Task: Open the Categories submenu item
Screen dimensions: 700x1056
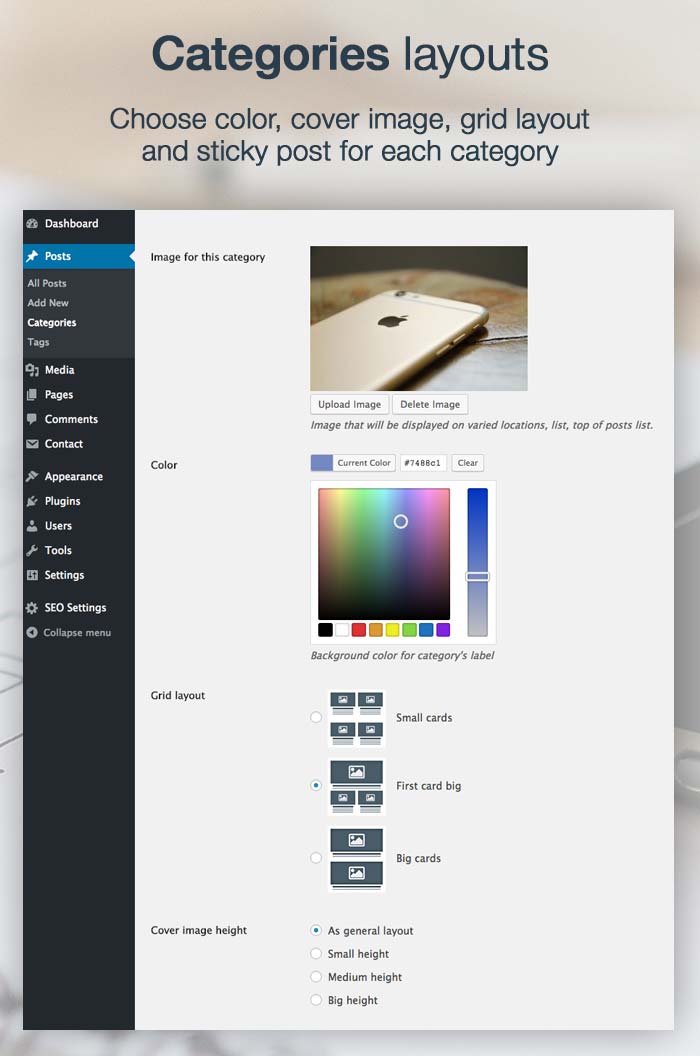Action: (52, 323)
